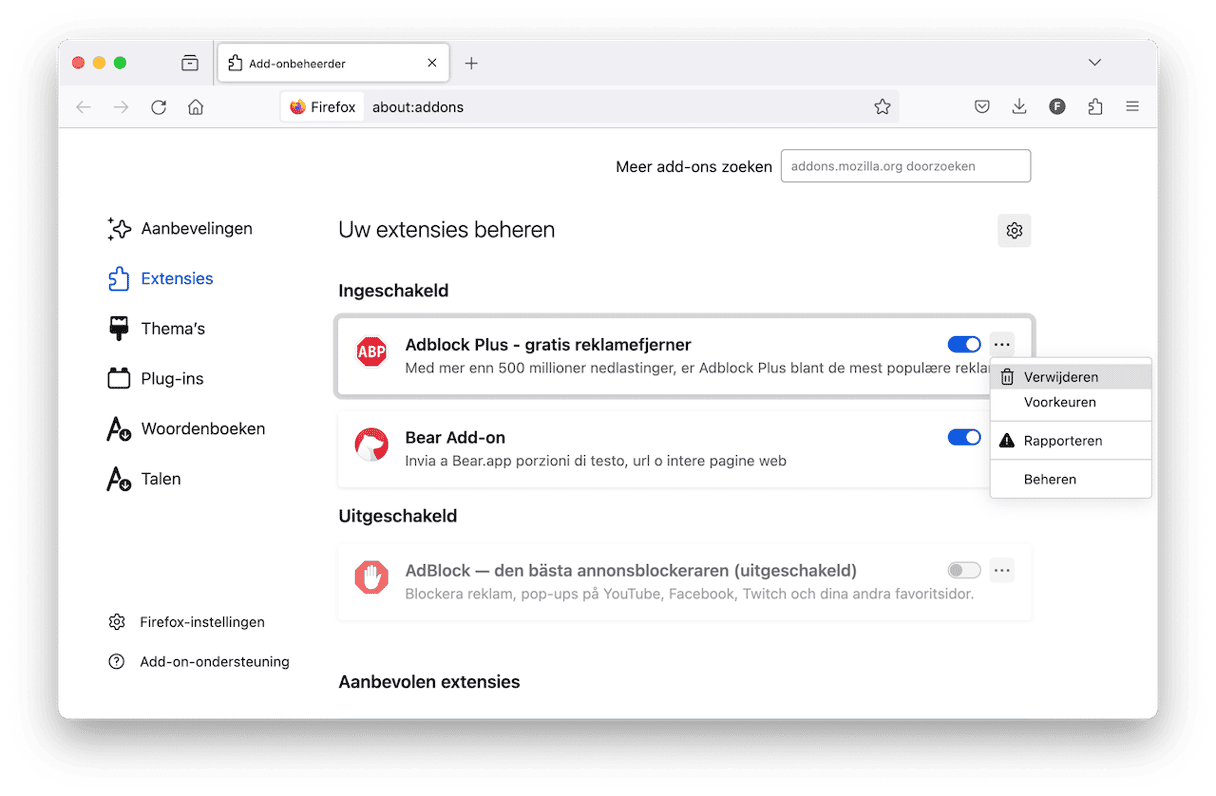
Task: Click the Adblock Plus description text
Action: (x=697, y=368)
